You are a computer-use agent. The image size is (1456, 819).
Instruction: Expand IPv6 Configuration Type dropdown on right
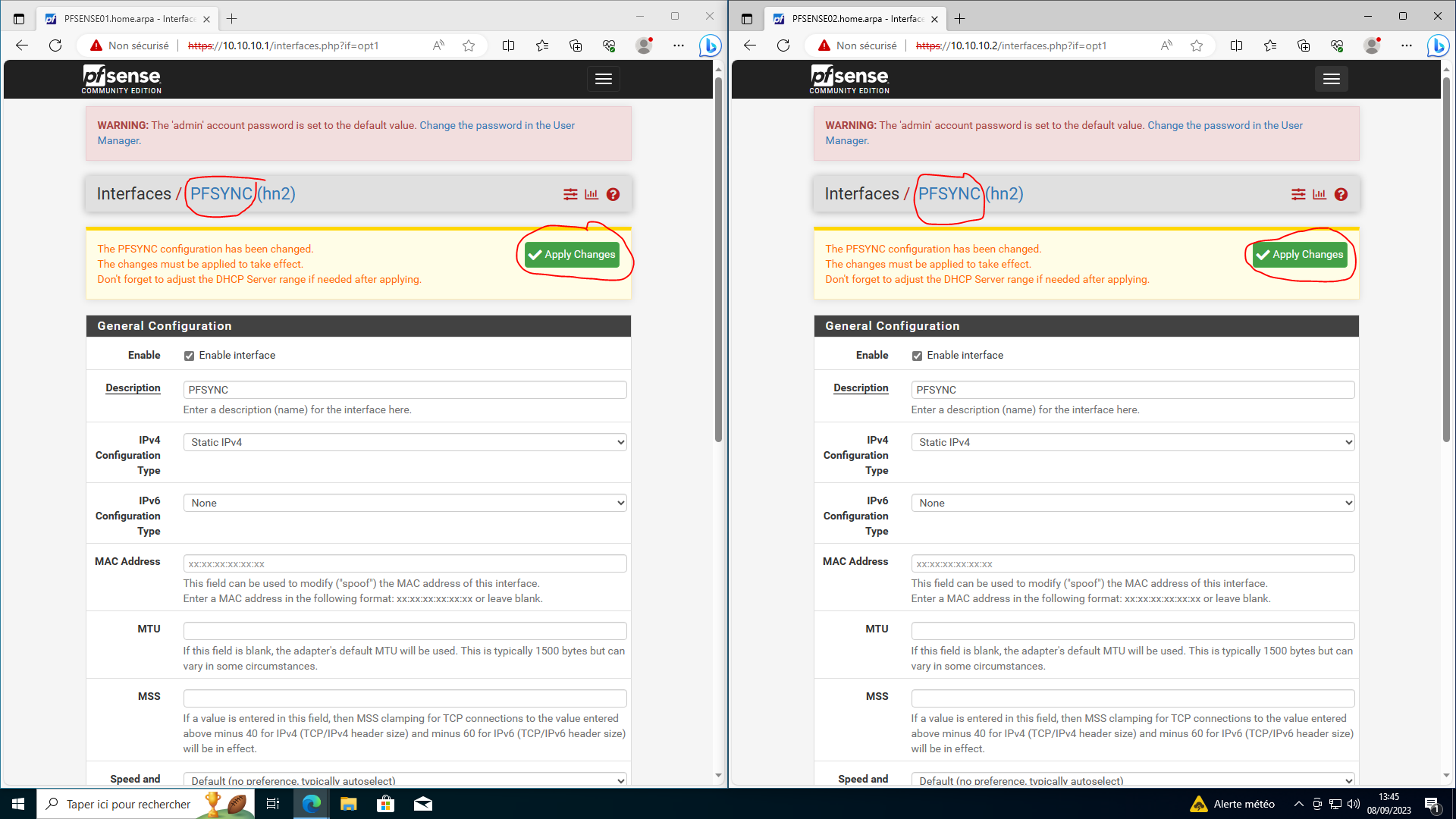pos(1133,503)
